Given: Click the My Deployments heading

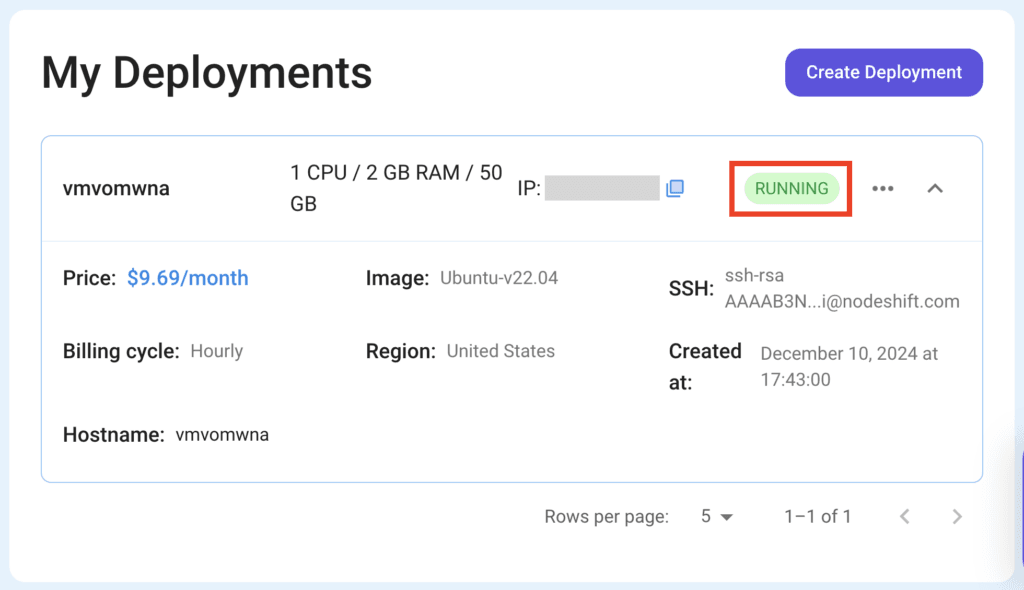Looking at the screenshot, I should coord(207,73).
